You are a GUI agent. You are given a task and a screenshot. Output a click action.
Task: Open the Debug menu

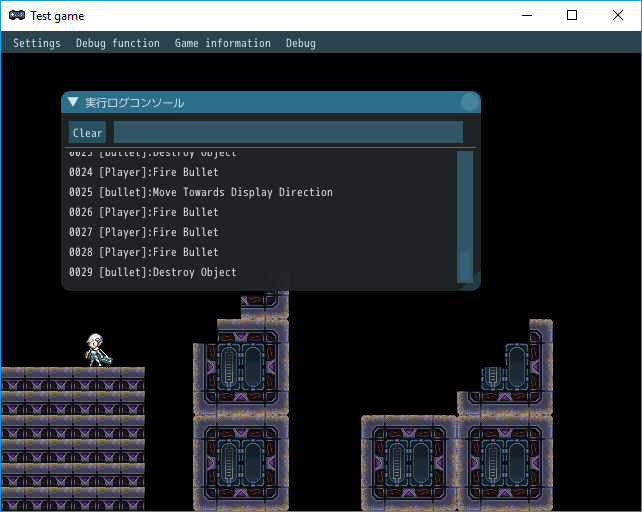[x=301, y=43]
